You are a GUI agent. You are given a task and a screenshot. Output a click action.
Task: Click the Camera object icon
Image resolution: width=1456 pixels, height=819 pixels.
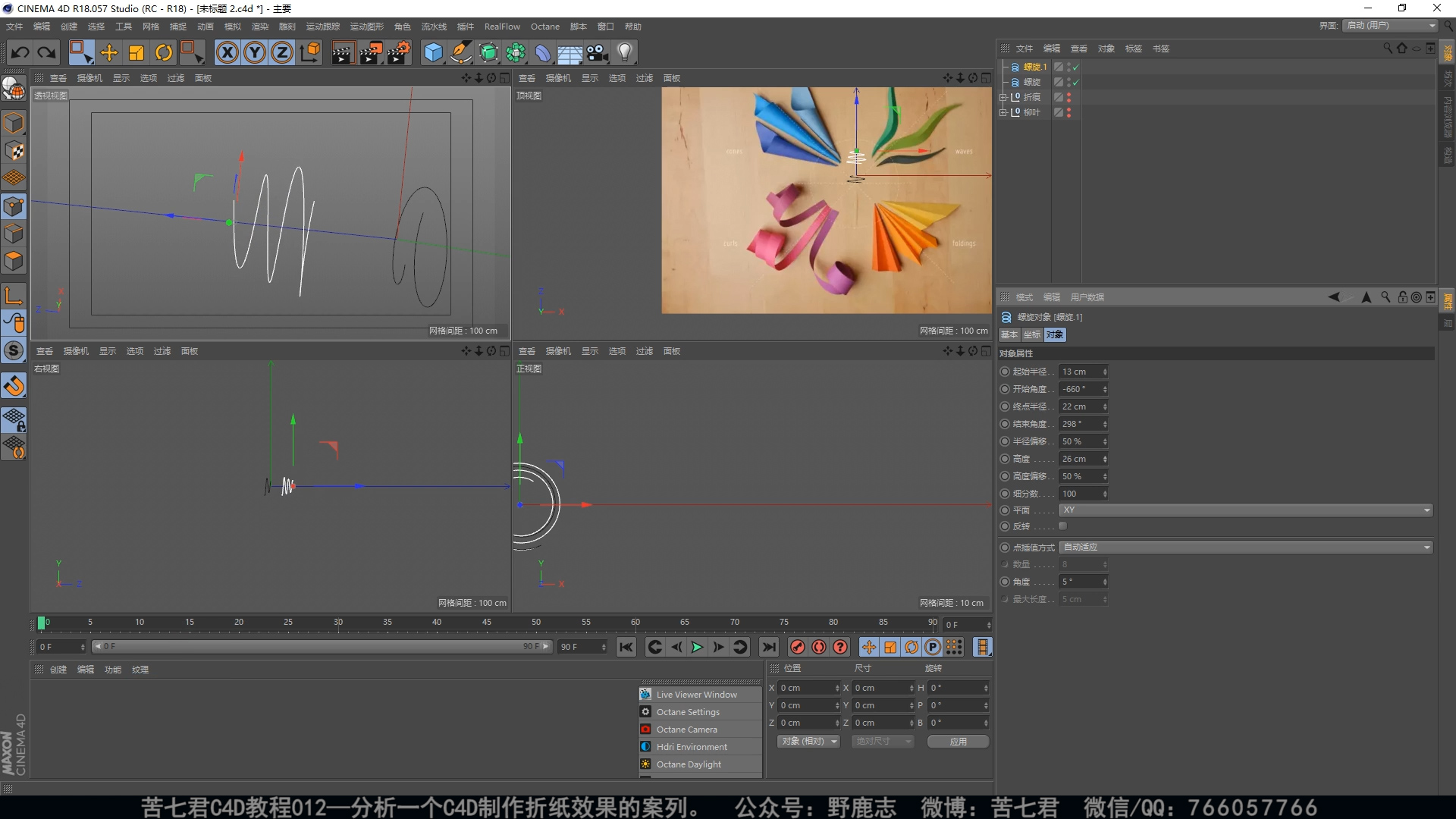coord(598,52)
